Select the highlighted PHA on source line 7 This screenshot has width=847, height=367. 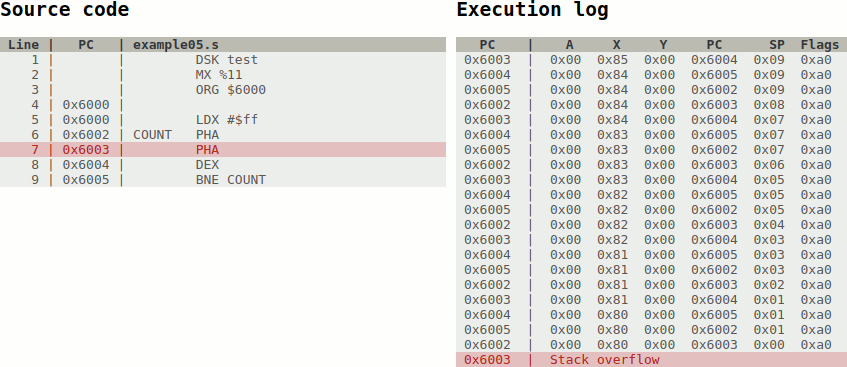click(207, 150)
